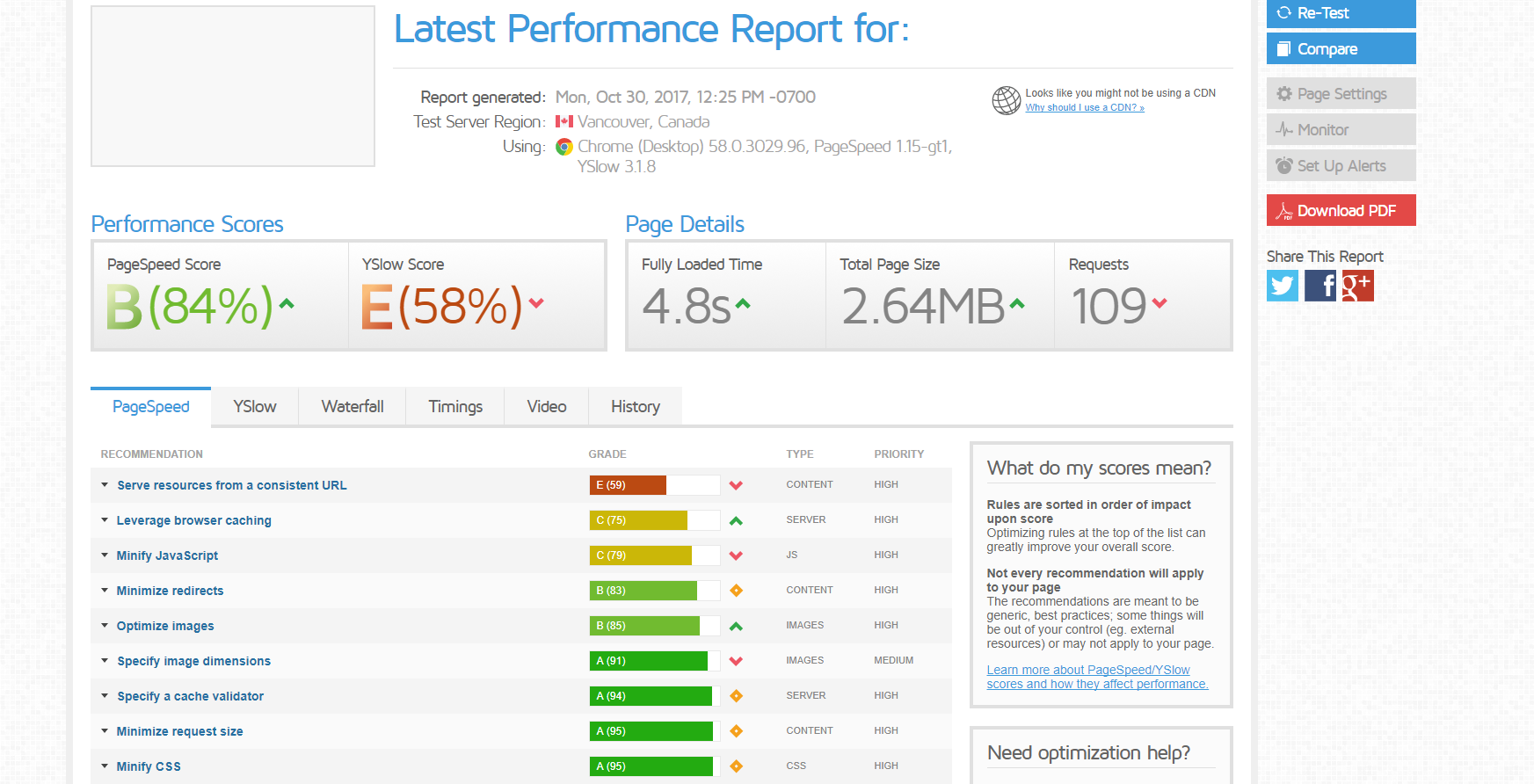Switch to the YSlow tab
The height and width of the screenshot is (784, 1534).
point(255,407)
